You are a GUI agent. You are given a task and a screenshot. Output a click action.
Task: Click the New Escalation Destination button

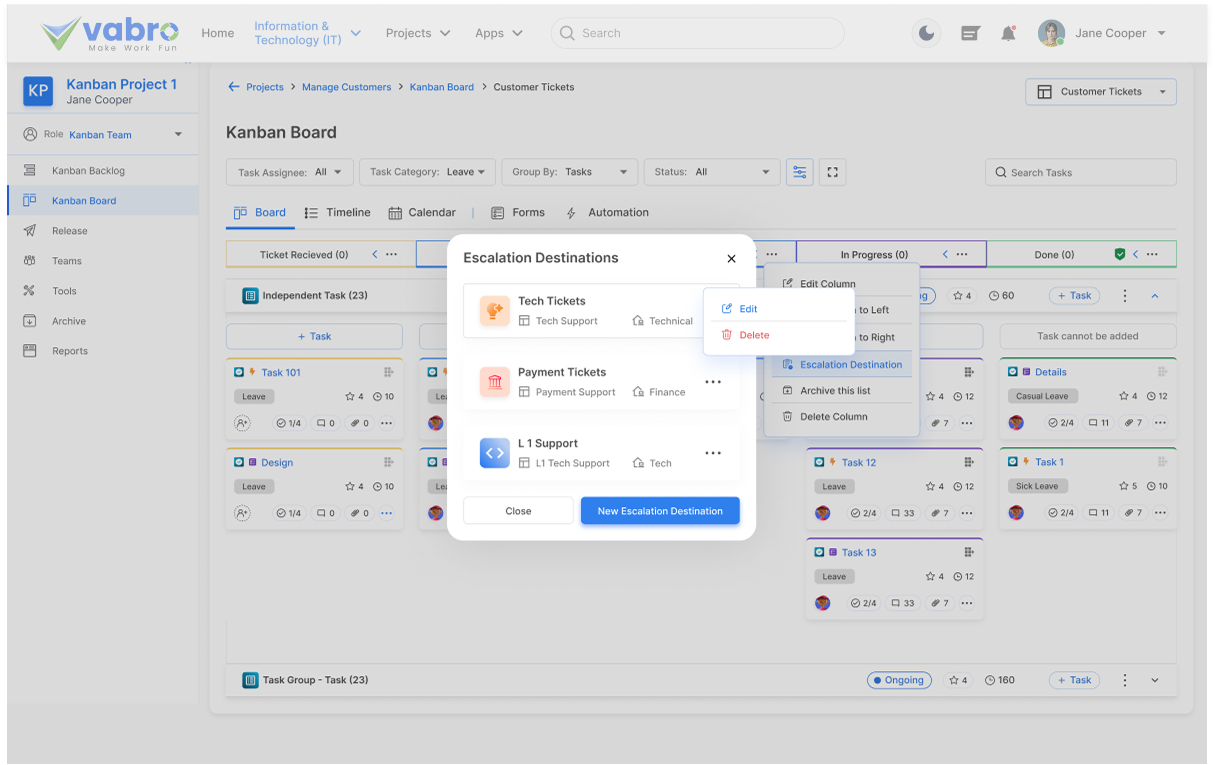pyautogui.click(x=660, y=511)
